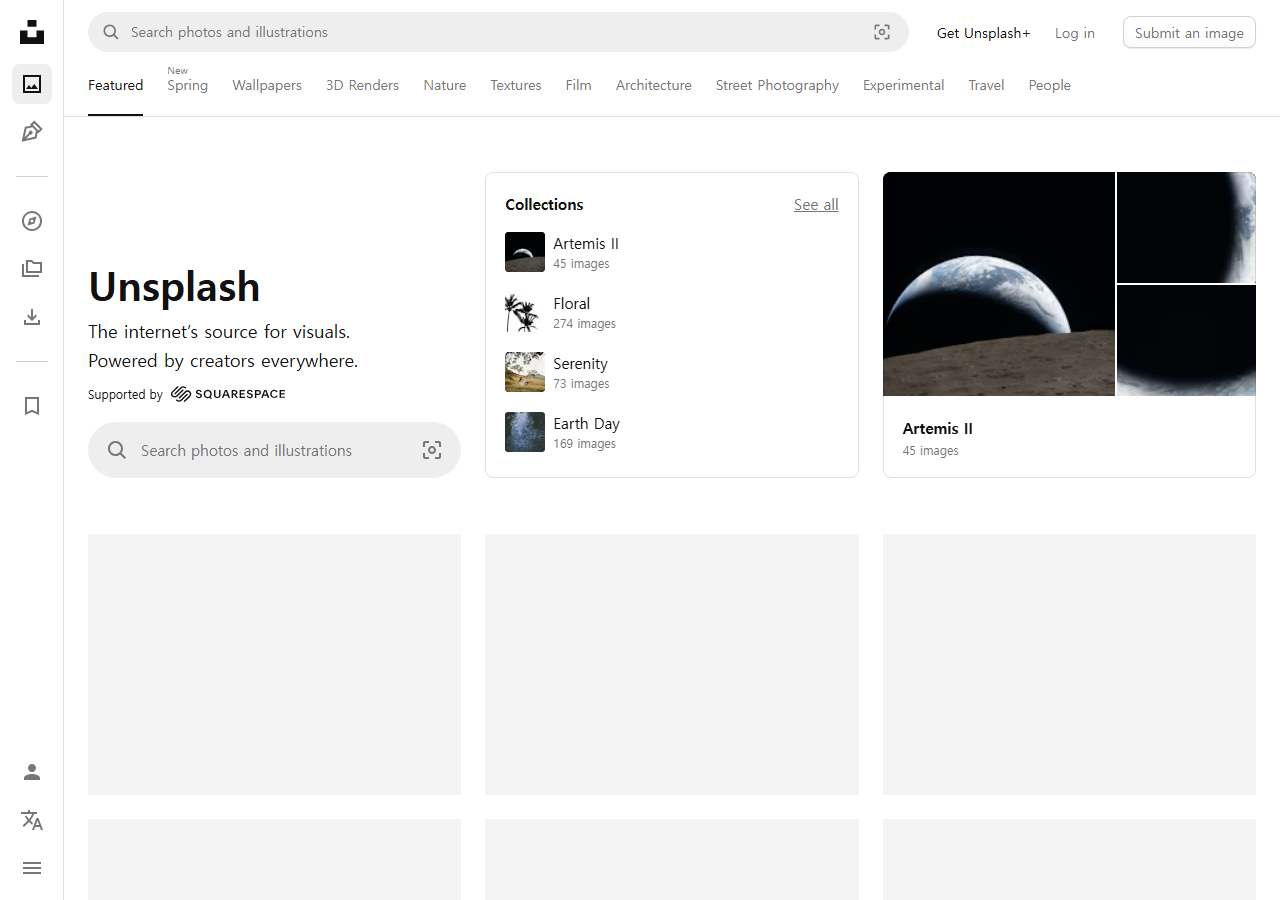This screenshot has width=1280, height=900.
Task: Focus the top search photos field
Action: (498, 32)
